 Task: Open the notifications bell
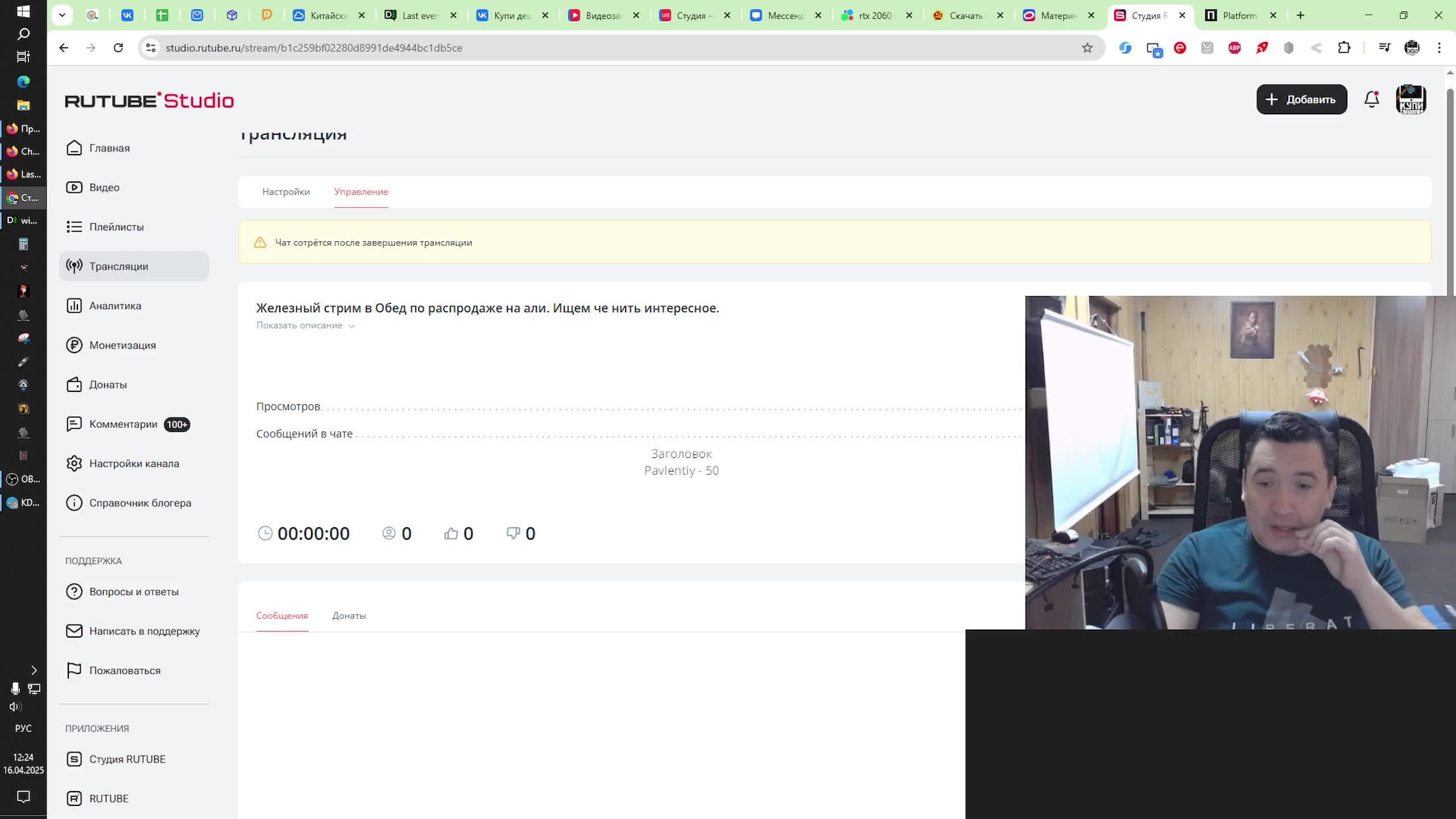pyautogui.click(x=1371, y=100)
